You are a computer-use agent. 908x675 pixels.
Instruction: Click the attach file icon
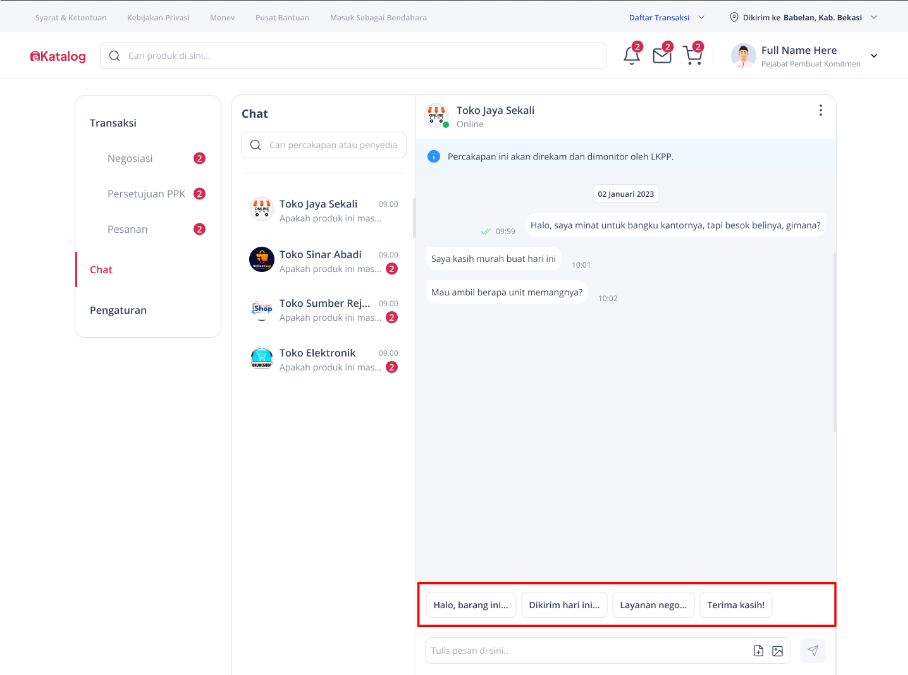tap(758, 651)
